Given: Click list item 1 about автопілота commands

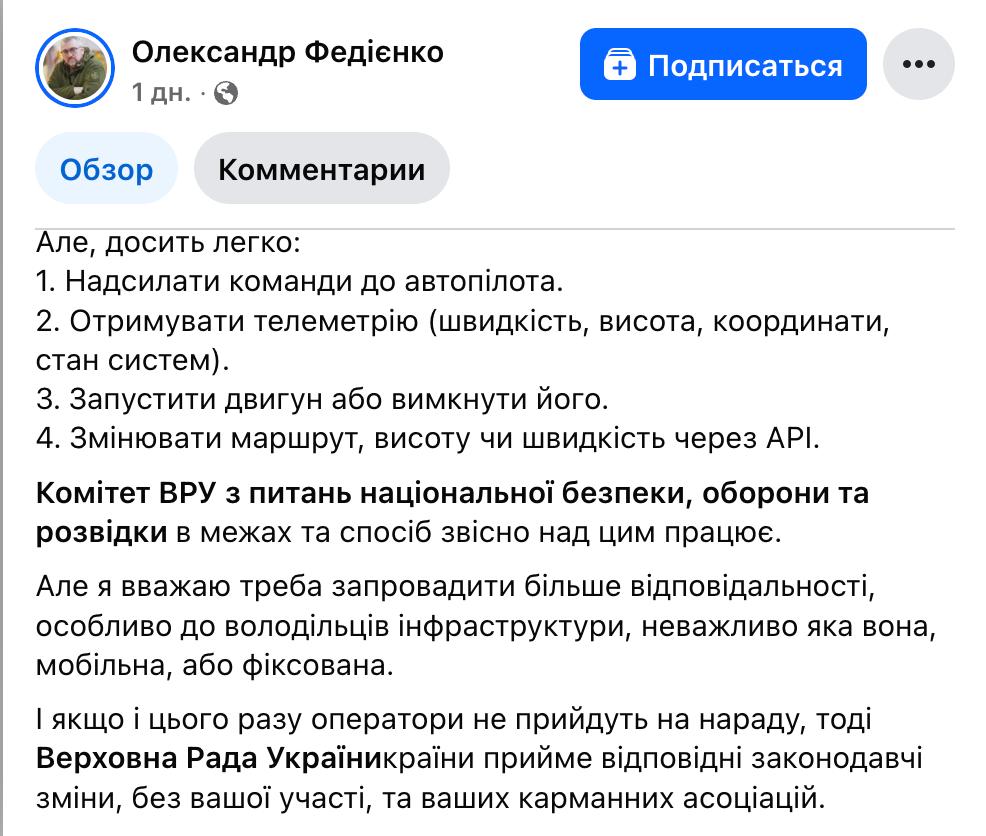Looking at the screenshot, I should [x=300, y=281].
